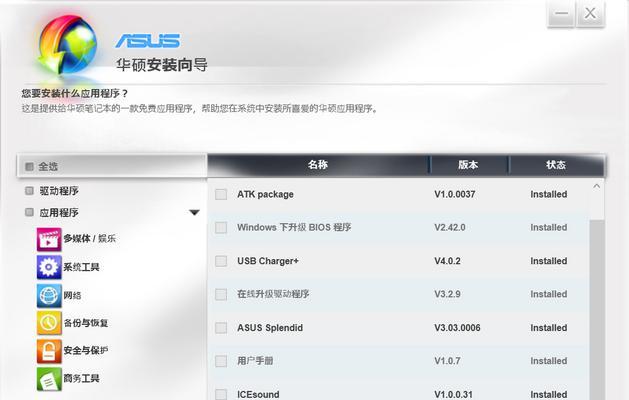Select the 商务工具 category label
The height and width of the screenshot is (400, 629).
pyautogui.click(x=81, y=378)
